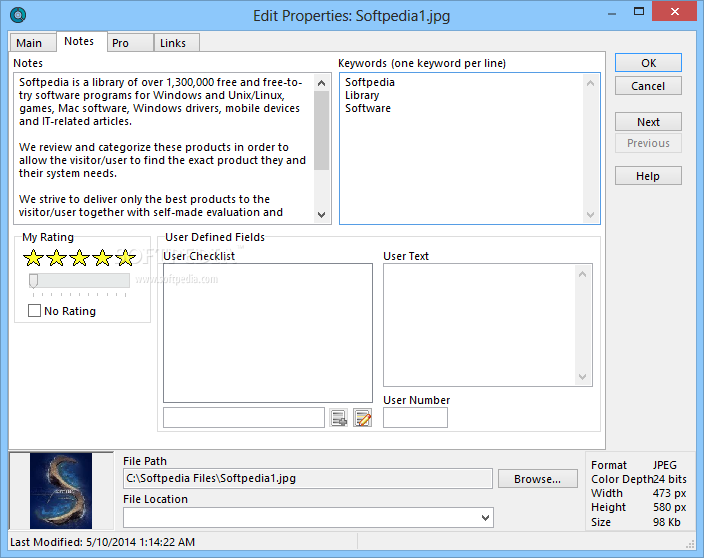
Task: Click the application icon in title bar
Action: click(x=18, y=15)
